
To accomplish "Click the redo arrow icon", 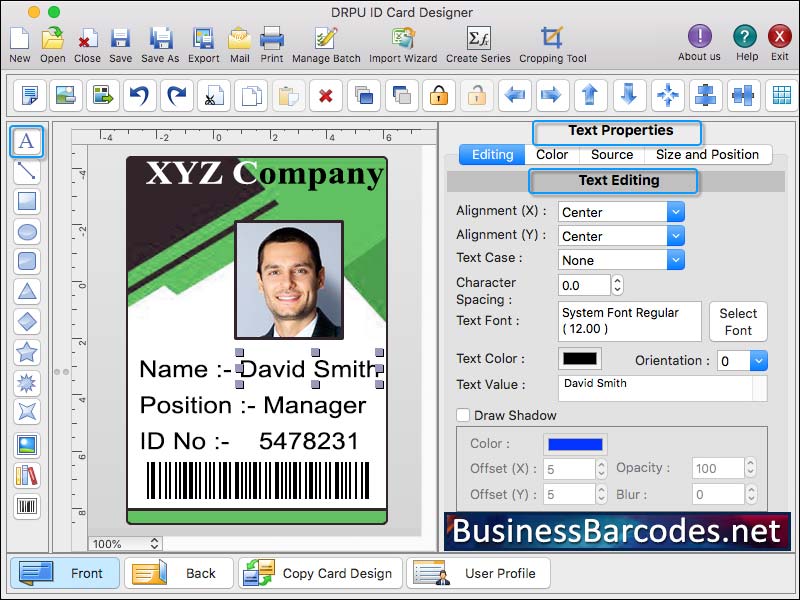I will (177, 95).
